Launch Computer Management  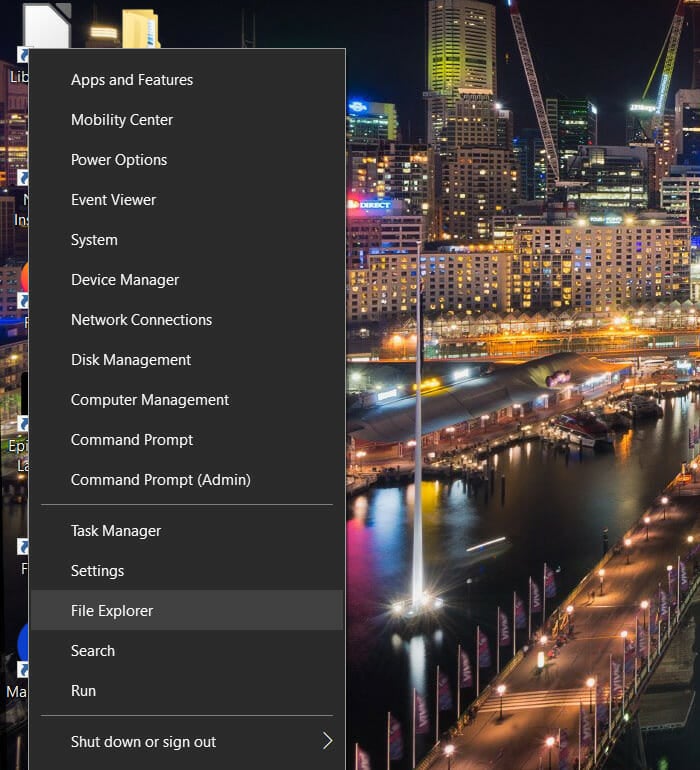tap(150, 400)
